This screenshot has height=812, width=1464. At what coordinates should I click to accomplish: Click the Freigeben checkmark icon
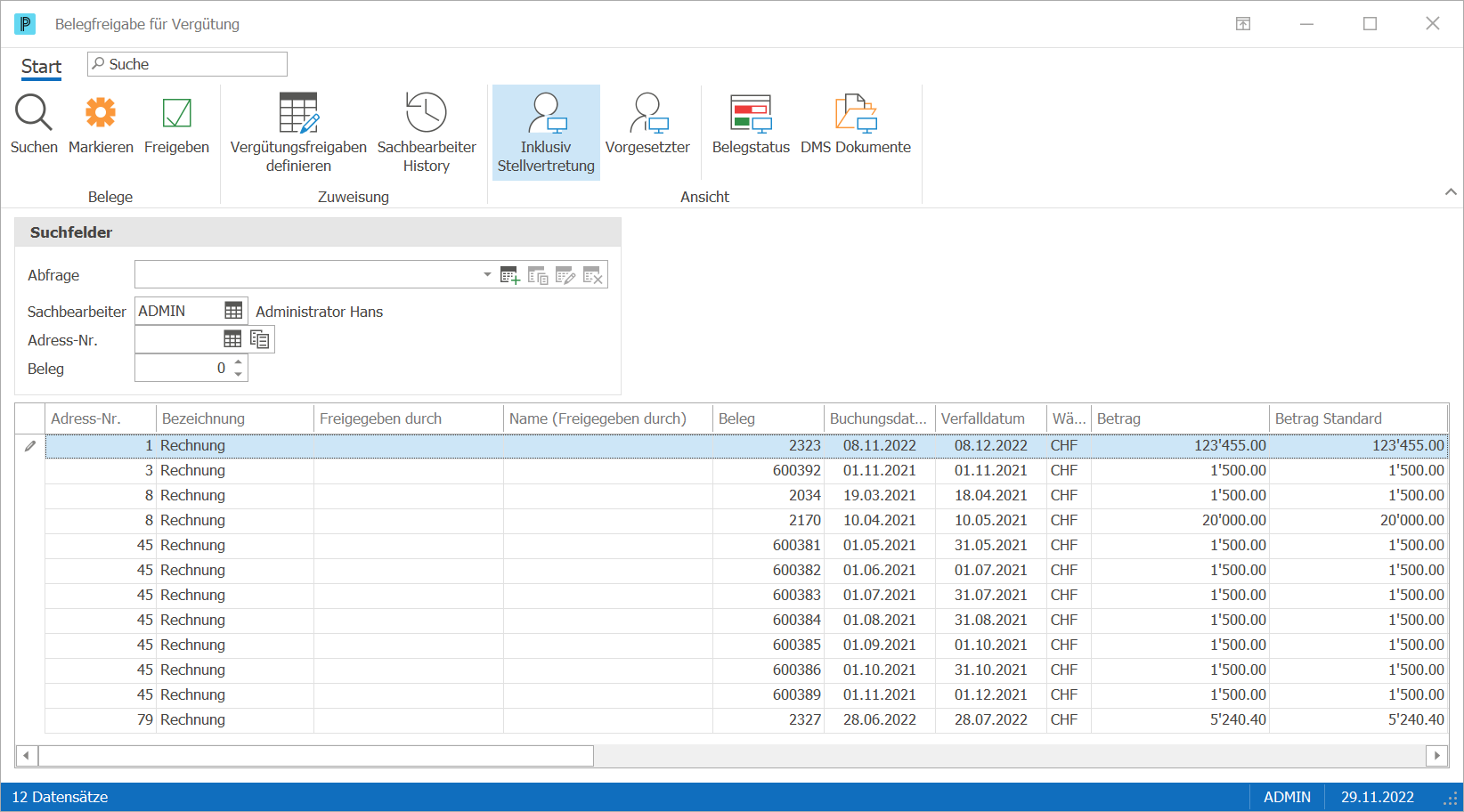click(177, 113)
